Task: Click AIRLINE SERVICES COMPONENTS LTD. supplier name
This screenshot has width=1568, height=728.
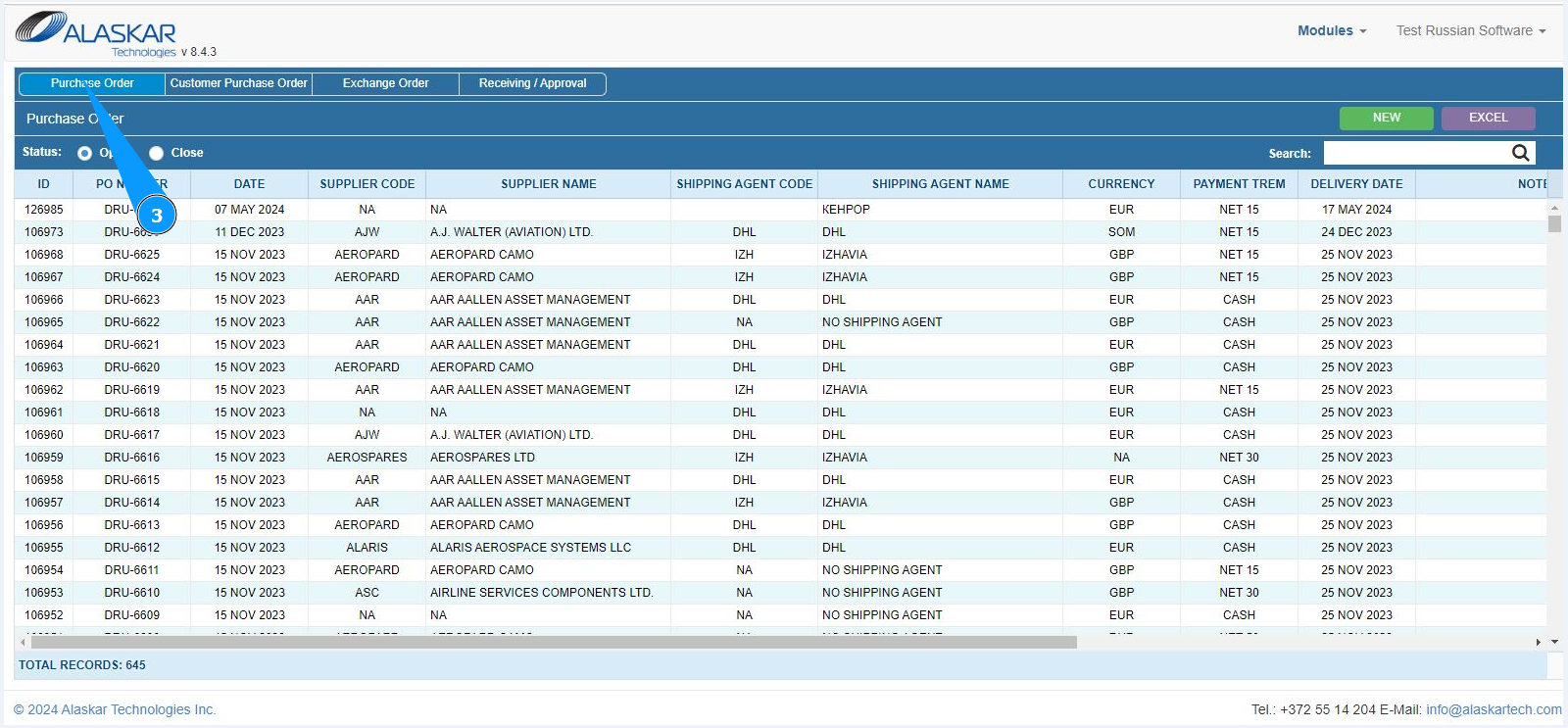Action: click(541, 593)
